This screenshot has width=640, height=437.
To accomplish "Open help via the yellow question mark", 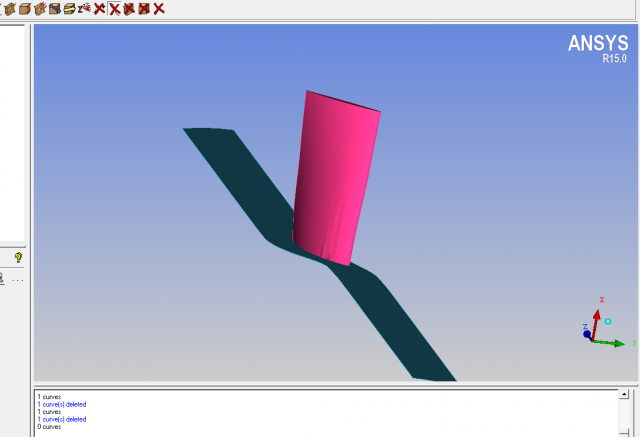I will pyautogui.click(x=18, y=257).
